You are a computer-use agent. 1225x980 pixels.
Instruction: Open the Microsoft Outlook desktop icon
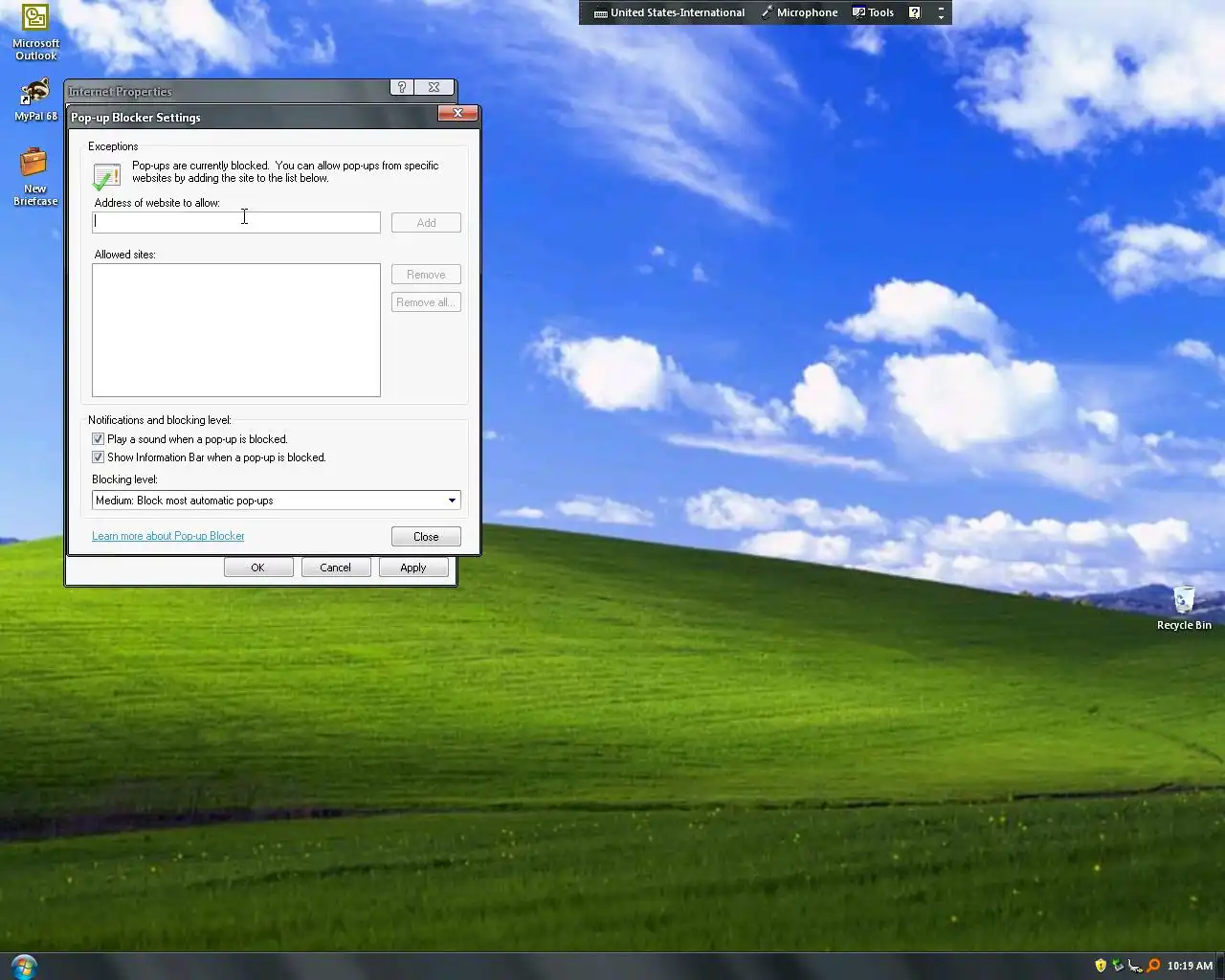point(35,32)
